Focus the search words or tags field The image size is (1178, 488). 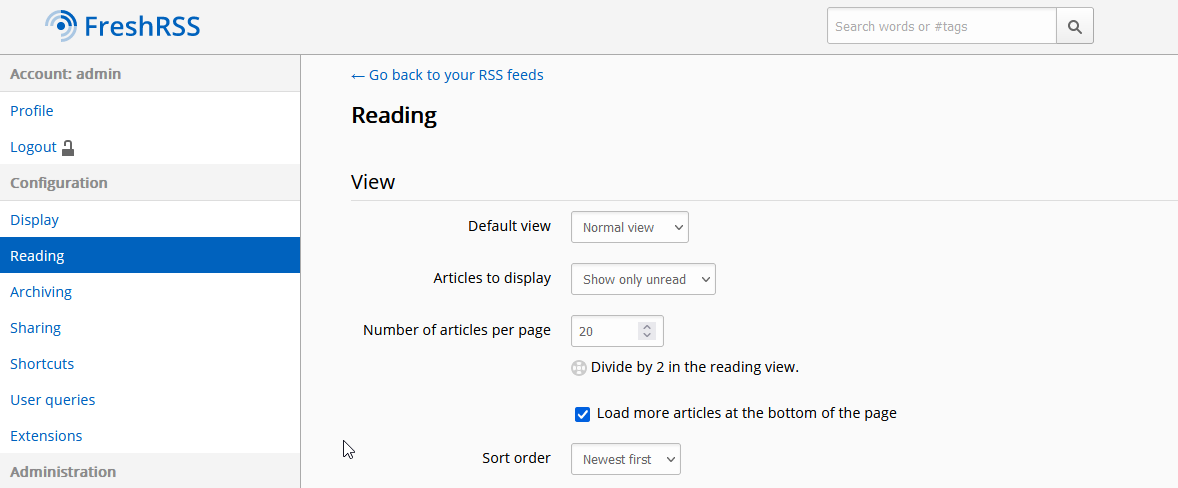[x=941, y=27]
